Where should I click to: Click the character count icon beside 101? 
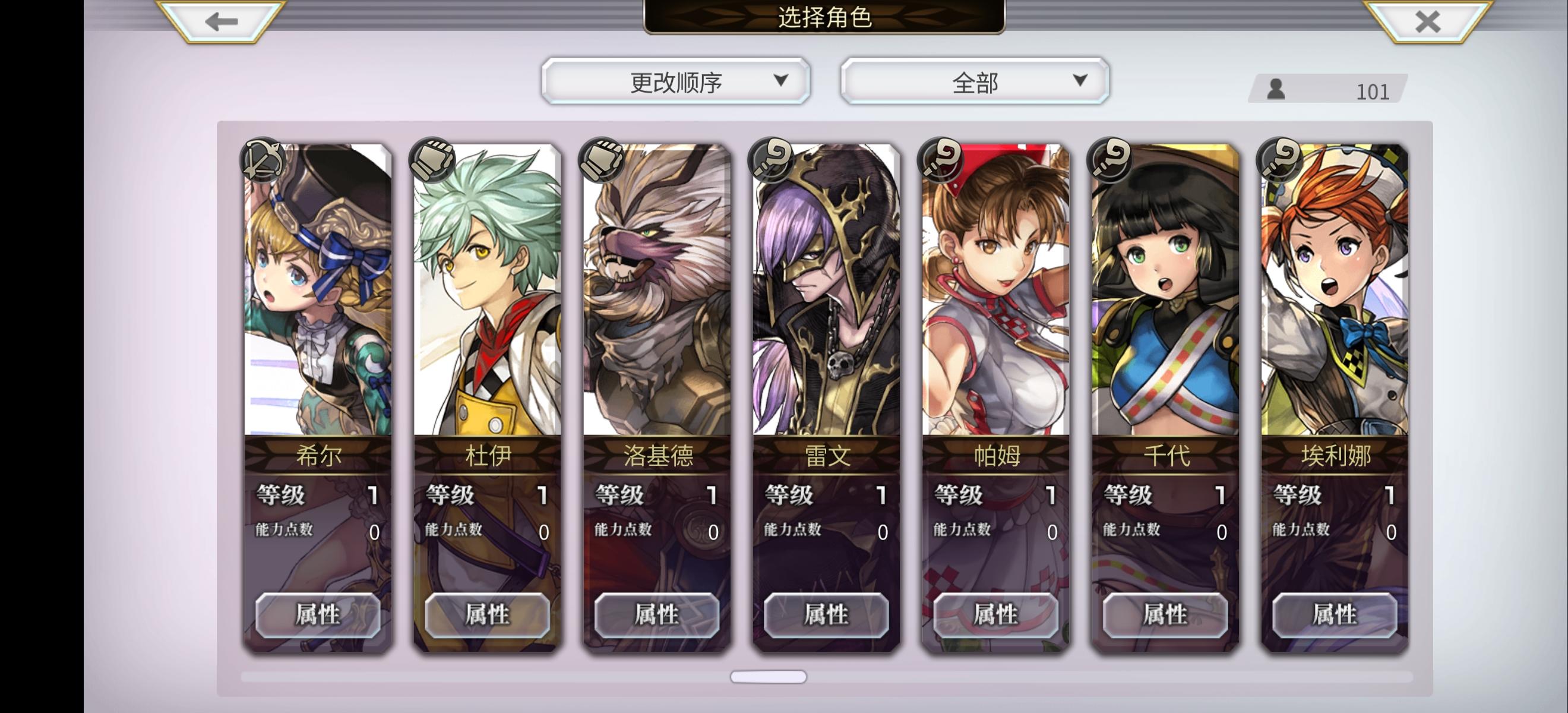(x=1276, y=89)
